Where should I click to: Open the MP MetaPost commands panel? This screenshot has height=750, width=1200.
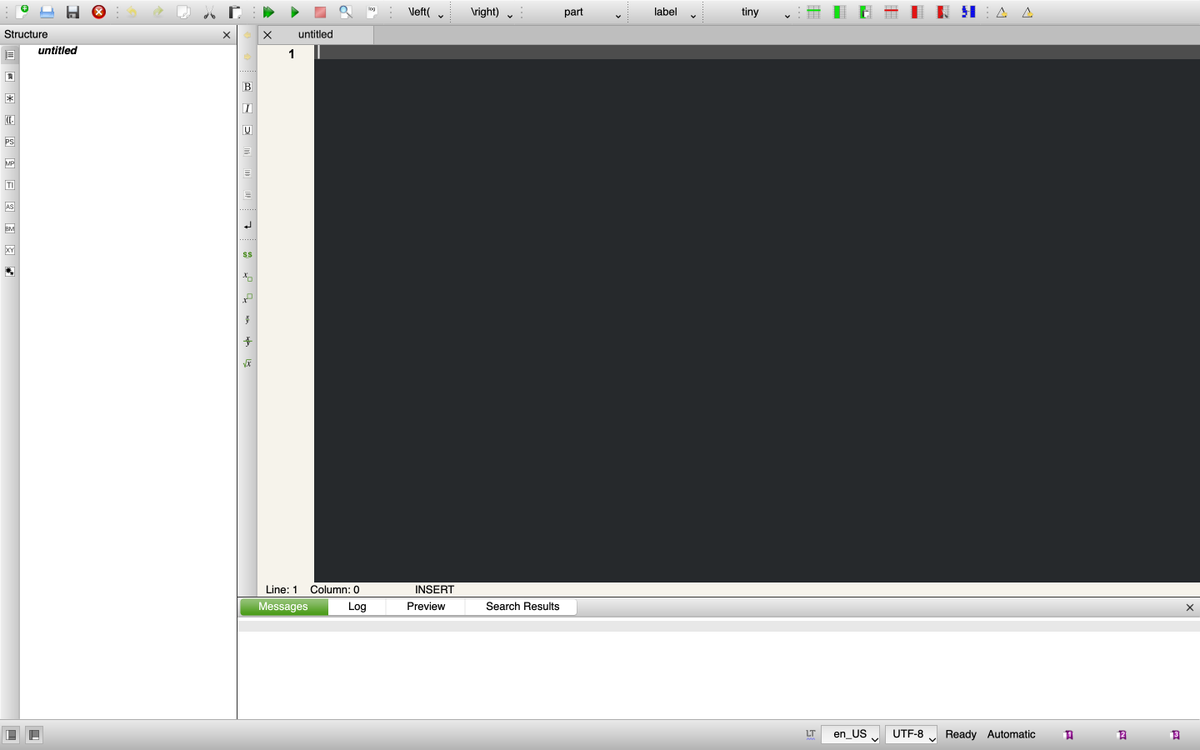9,163
